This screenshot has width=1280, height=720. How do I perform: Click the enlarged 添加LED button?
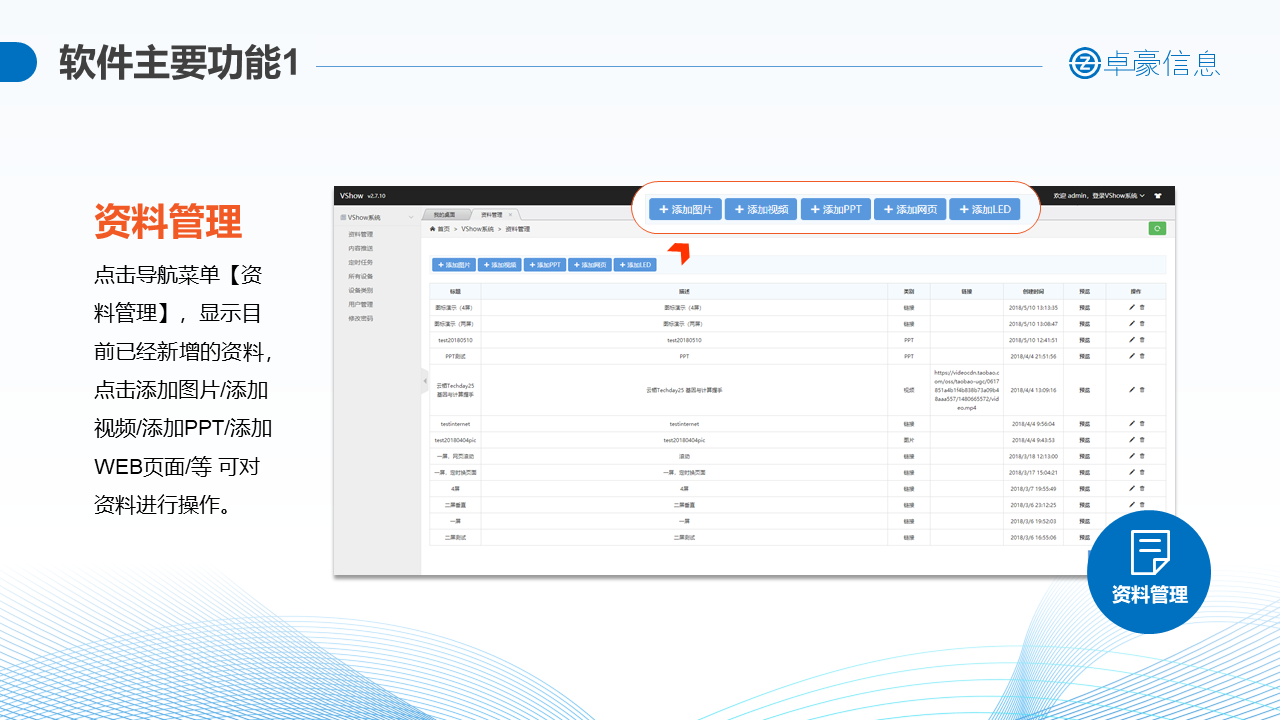tap(984, 209)
